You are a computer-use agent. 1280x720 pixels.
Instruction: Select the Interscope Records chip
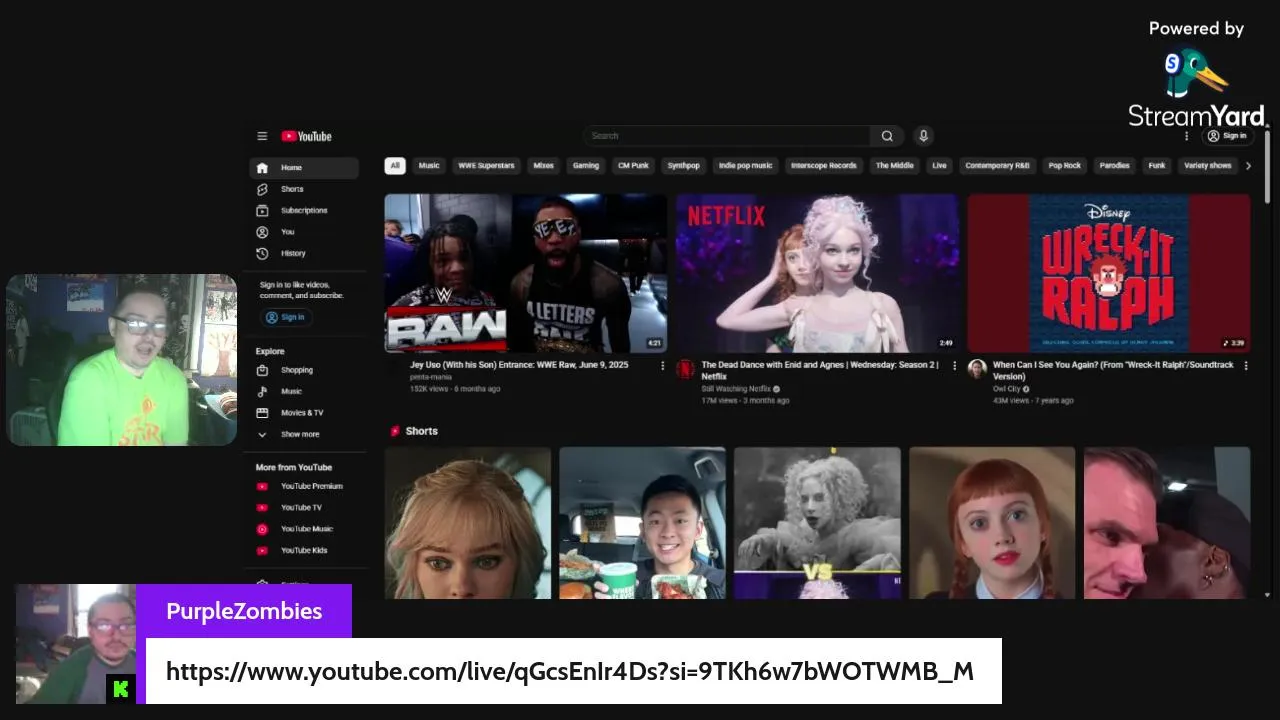[x=824, y=166]
